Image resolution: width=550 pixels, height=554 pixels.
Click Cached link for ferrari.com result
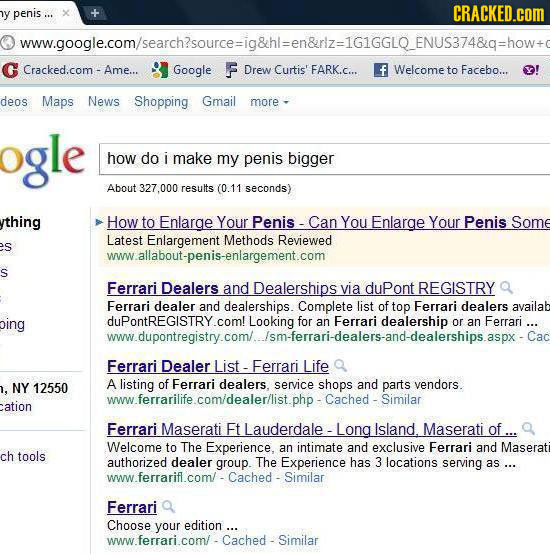(244, 540)
